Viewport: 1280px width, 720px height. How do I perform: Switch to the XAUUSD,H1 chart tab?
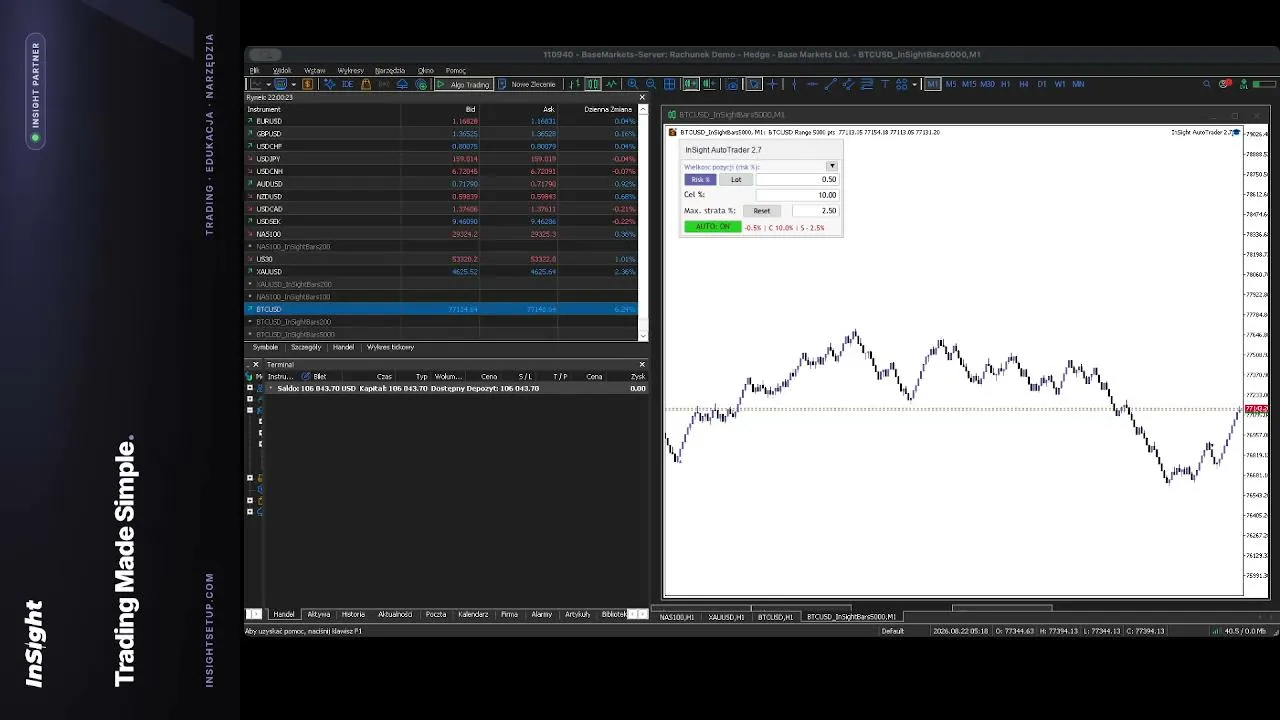[x=726, y=617]
